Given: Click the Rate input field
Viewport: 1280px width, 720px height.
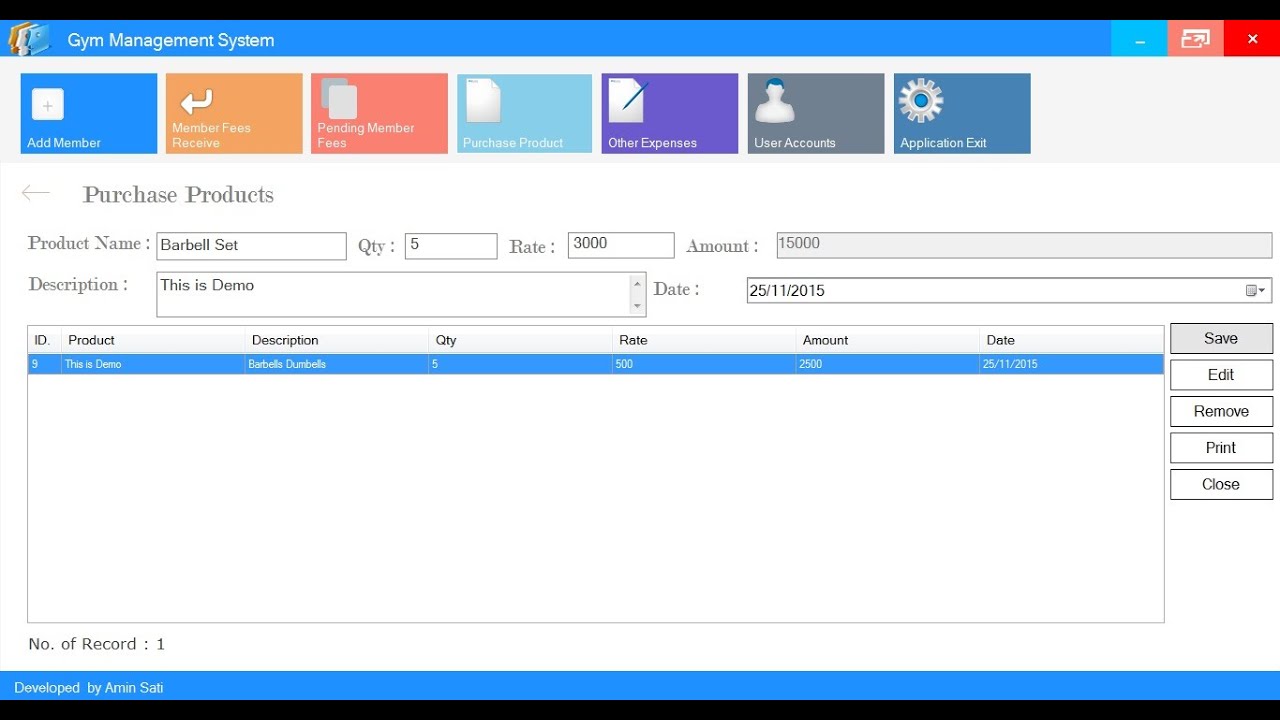Looking at the screenshot, I should coord(621,245).
